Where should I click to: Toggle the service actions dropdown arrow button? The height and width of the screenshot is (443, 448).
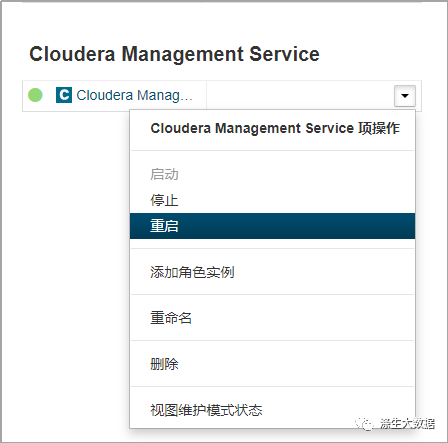[405, 96]
